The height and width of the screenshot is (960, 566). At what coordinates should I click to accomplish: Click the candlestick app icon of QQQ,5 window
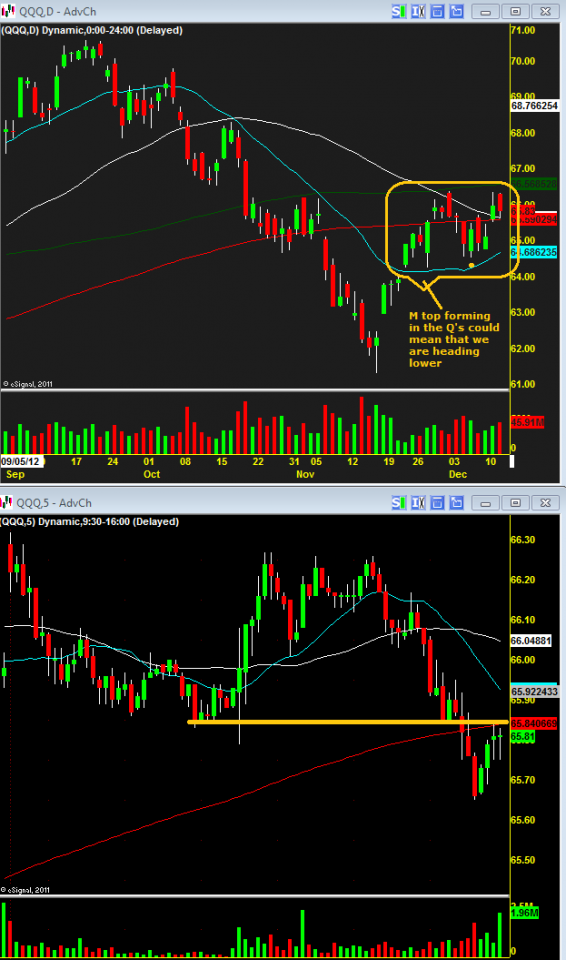click(7, 503)
